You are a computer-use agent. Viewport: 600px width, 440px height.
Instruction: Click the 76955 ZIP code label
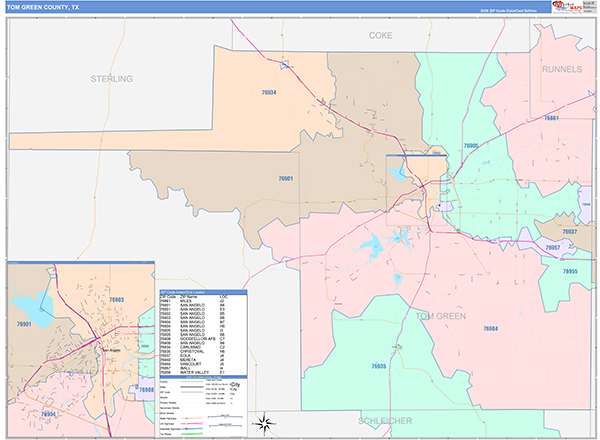point(569,271)
